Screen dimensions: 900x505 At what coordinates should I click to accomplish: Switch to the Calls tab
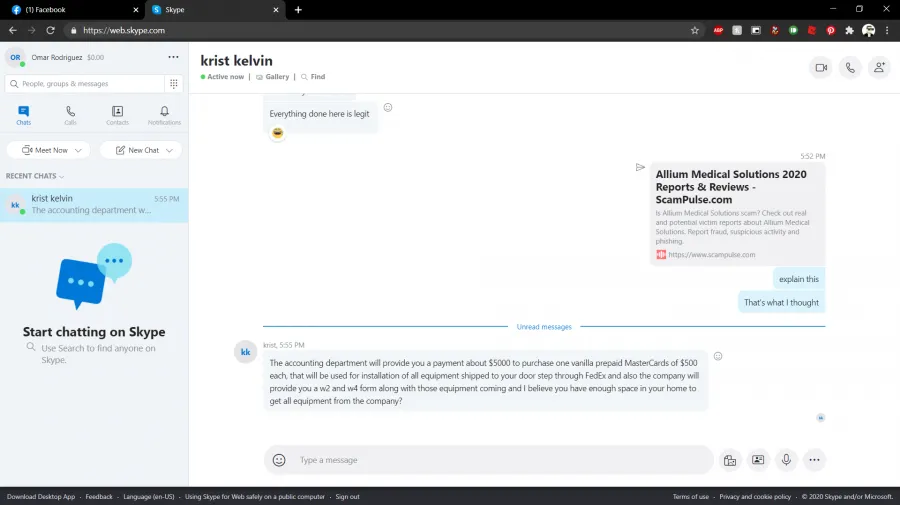pyautogui.click(x=70, y=115)
